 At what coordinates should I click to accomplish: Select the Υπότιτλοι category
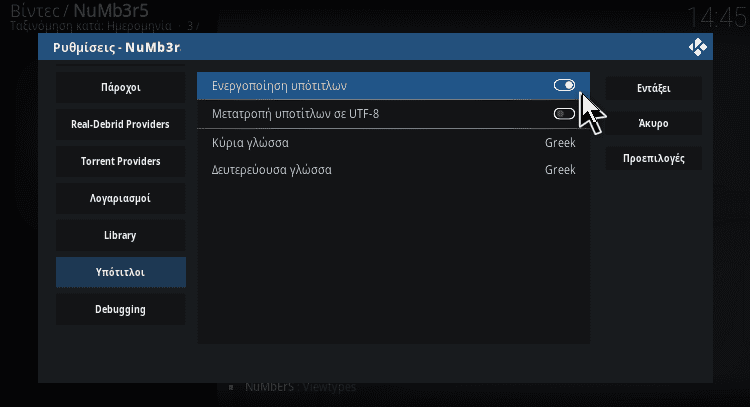(x=121, y=272)
